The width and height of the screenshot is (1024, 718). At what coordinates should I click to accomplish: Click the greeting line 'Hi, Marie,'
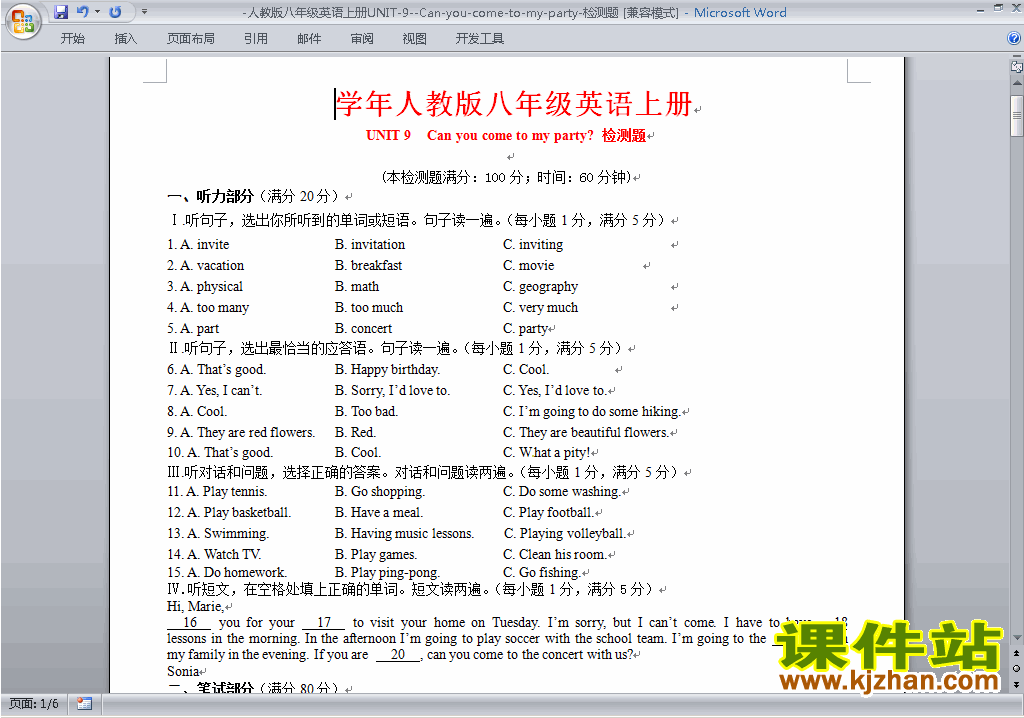pos(195,606)
